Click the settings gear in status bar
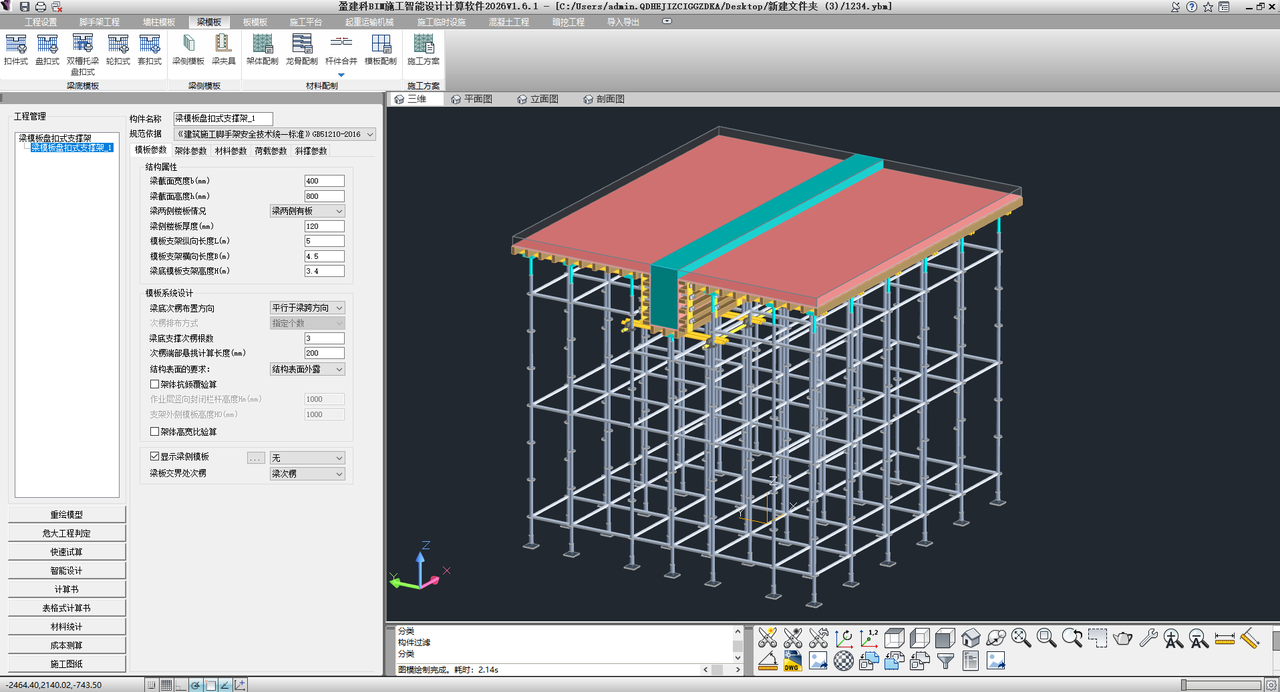 tap(1271, 685)
